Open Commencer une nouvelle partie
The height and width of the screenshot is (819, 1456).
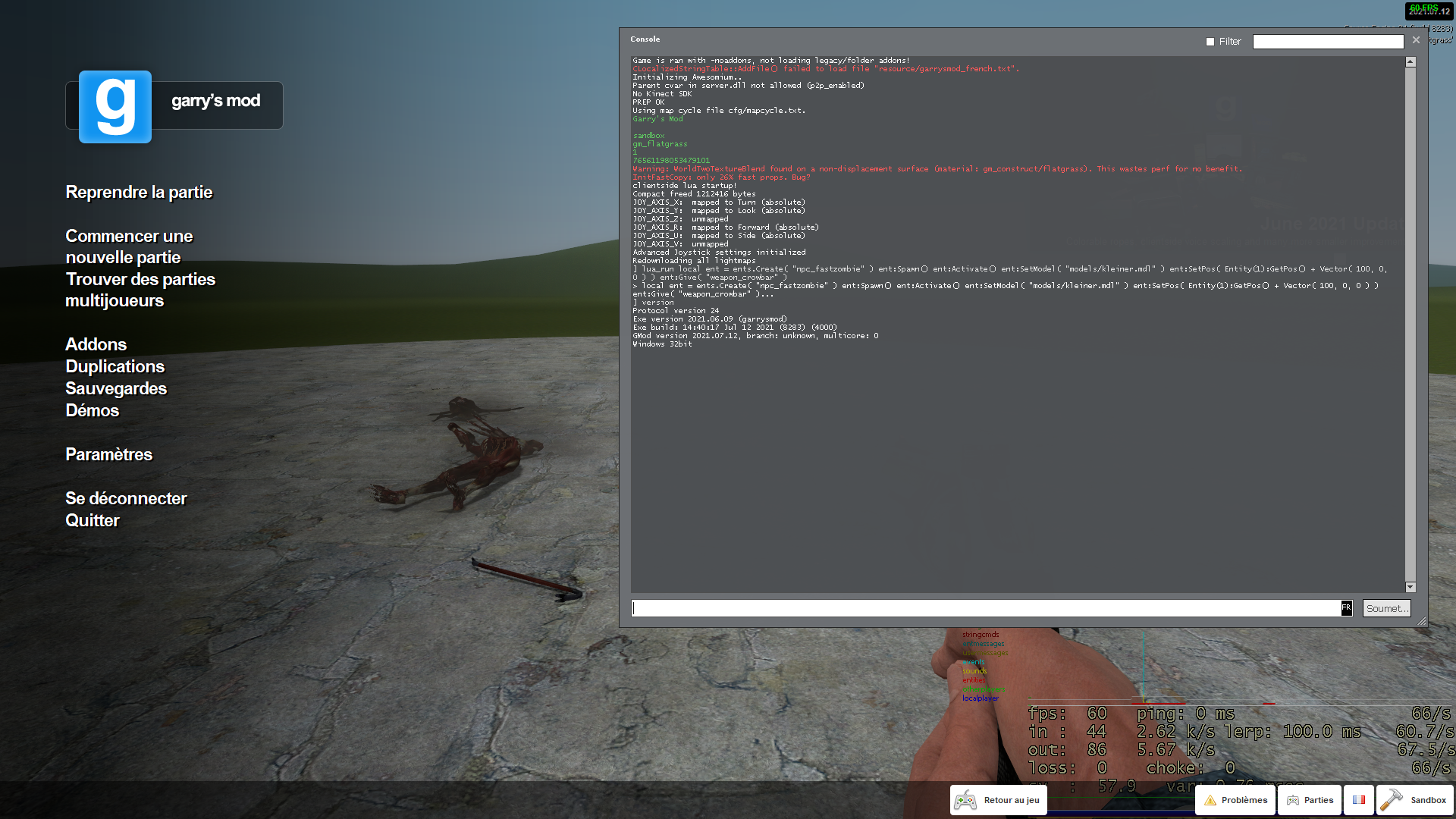(x=129, y=247)
